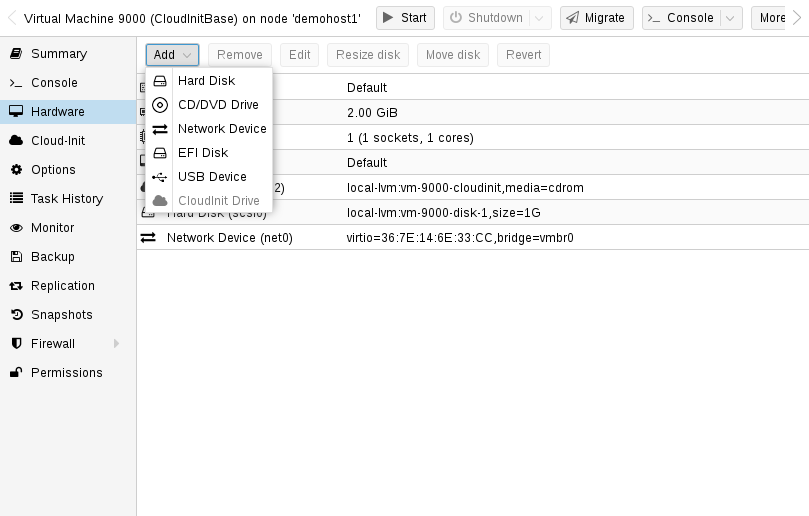Click the USB Device icon in menu
809x516 pixels.
[x=160, y=177]
